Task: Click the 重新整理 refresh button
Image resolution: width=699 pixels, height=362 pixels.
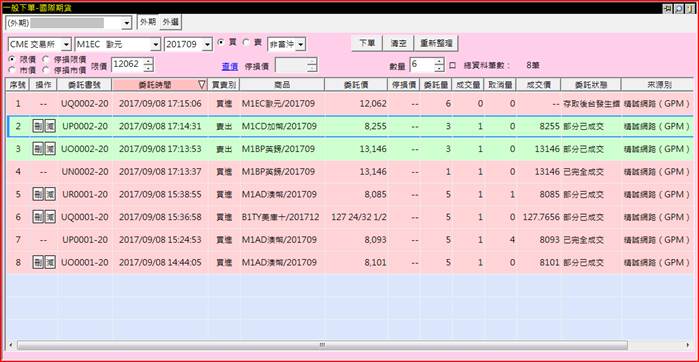Action: point(436,43)
